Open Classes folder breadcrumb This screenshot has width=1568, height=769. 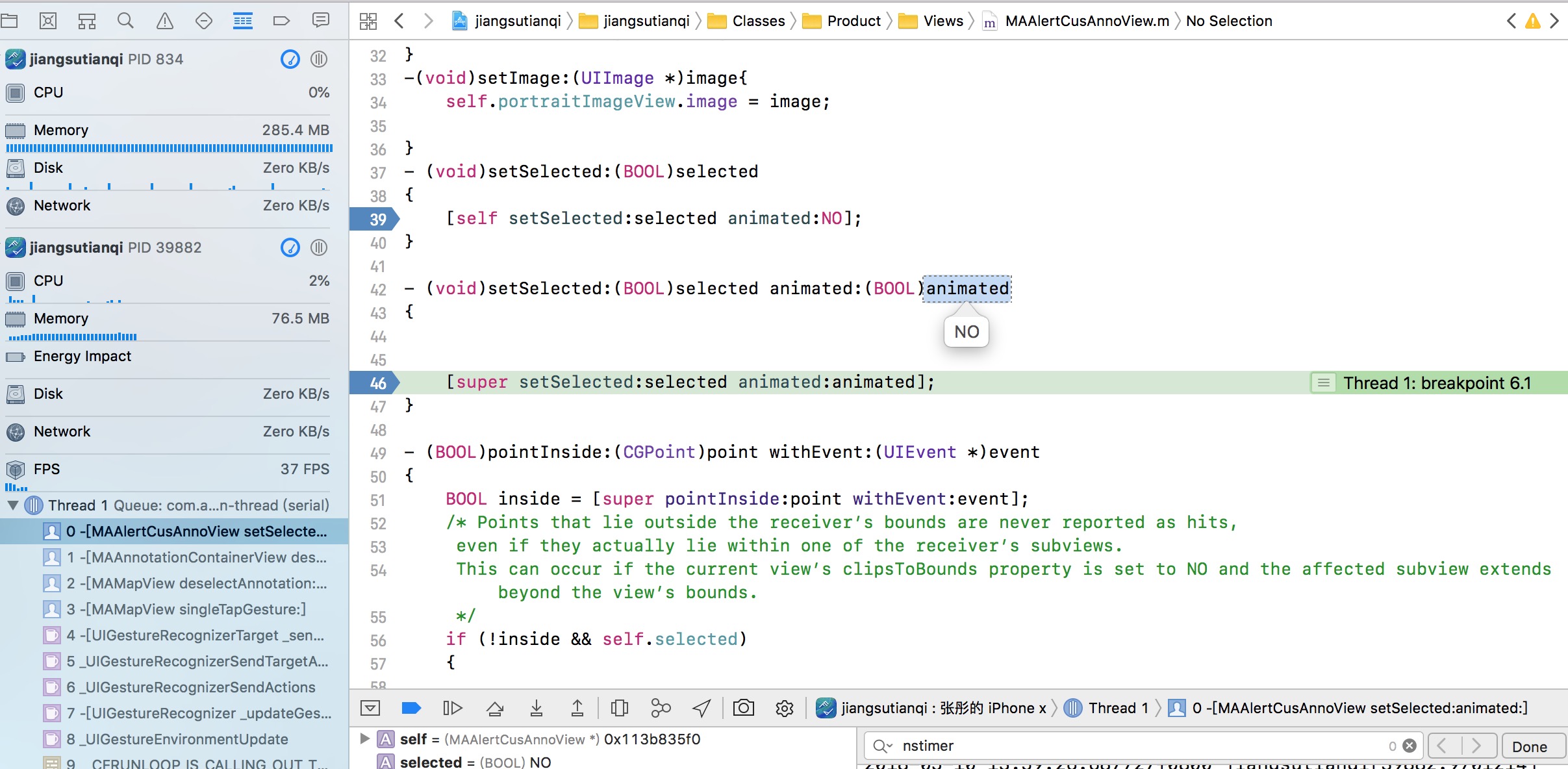(x=746, y=21)
